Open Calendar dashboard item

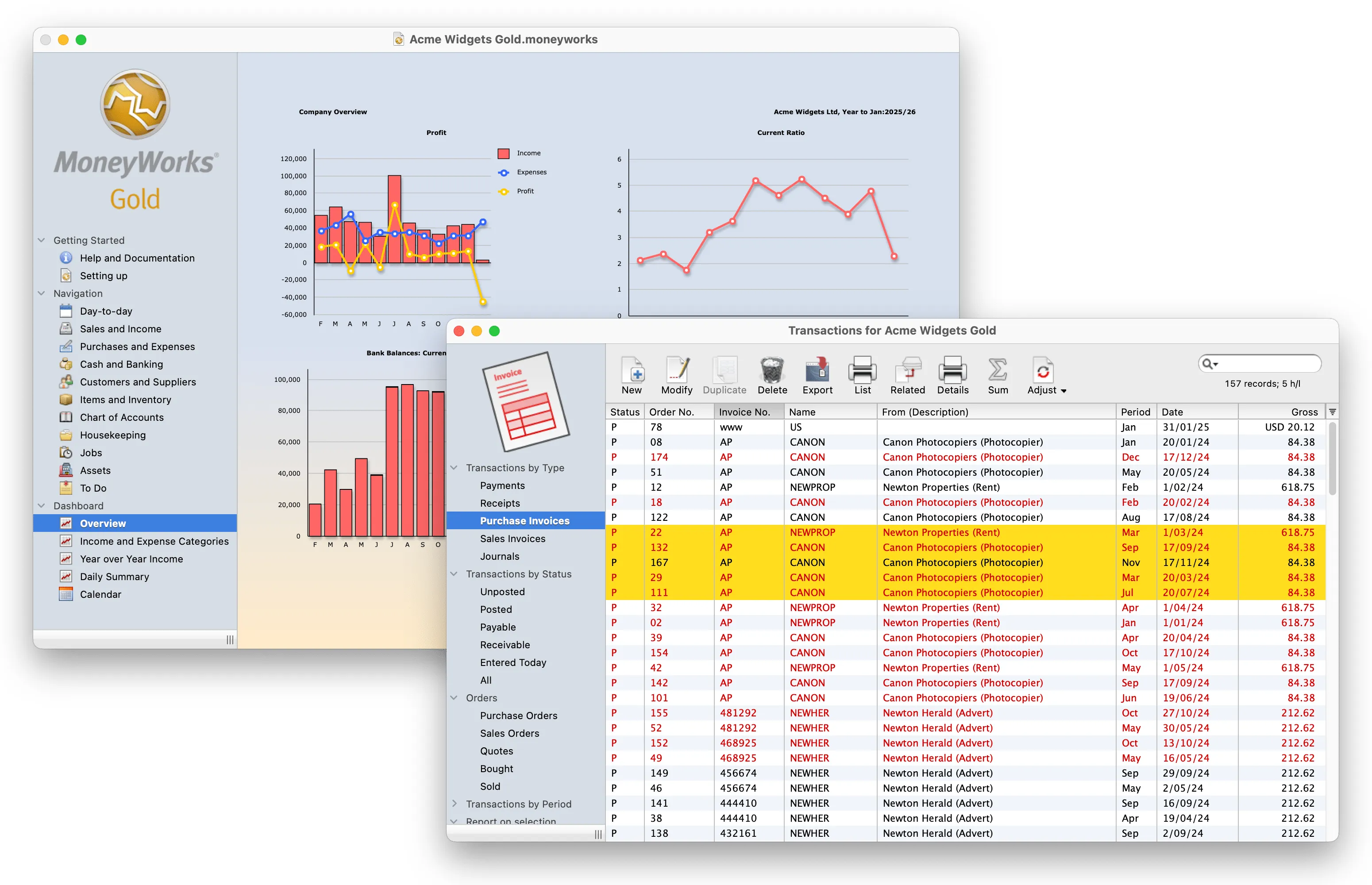click(100, 594)
